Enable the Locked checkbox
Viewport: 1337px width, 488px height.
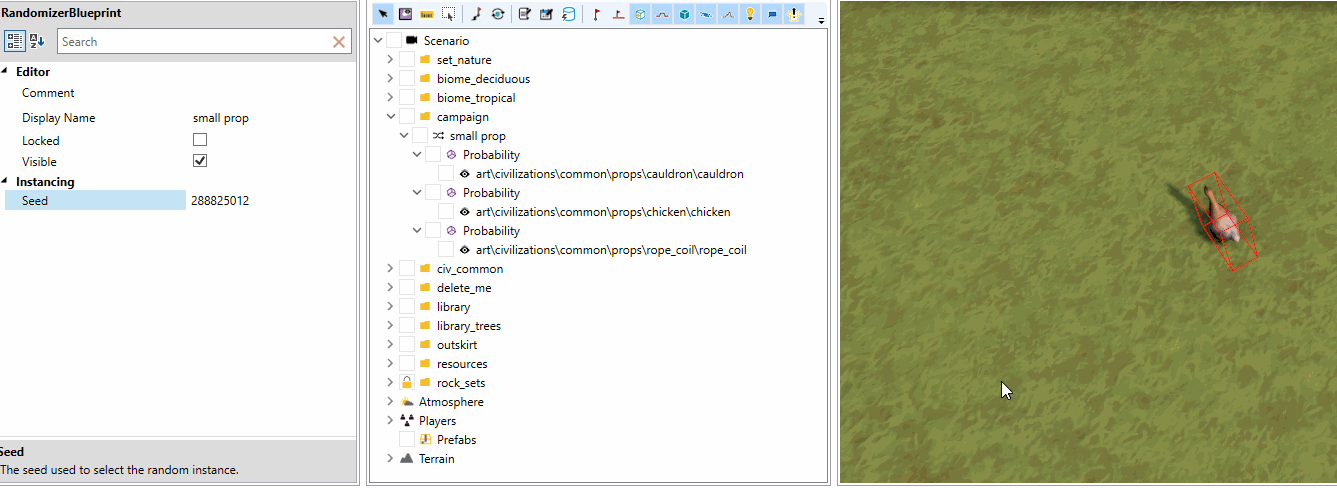[200, 140]
